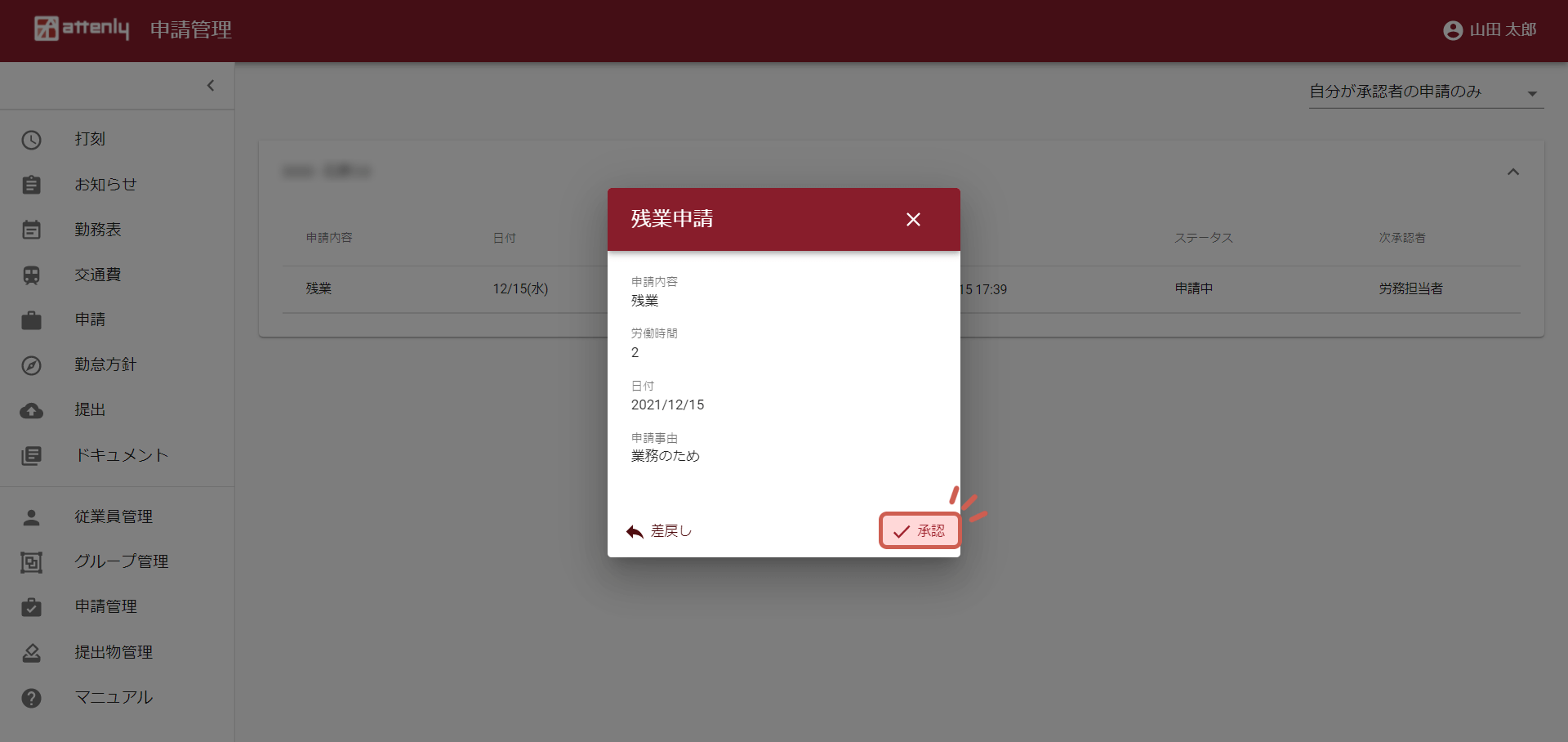Click the train icon for 交通費
Screen dimensions: 1568x742
31,275
